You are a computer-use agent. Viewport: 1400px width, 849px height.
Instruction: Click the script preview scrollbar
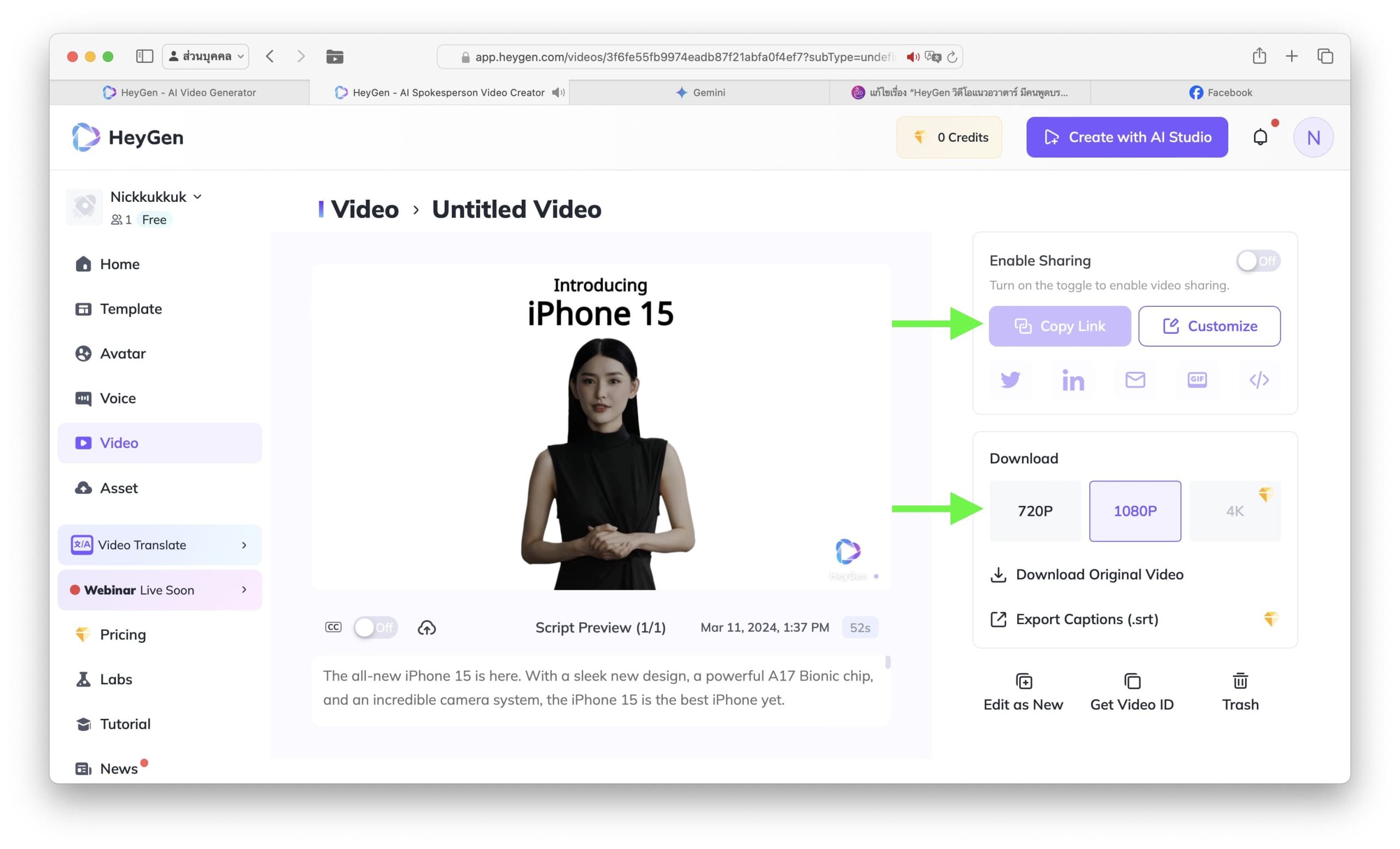point(888,662)
